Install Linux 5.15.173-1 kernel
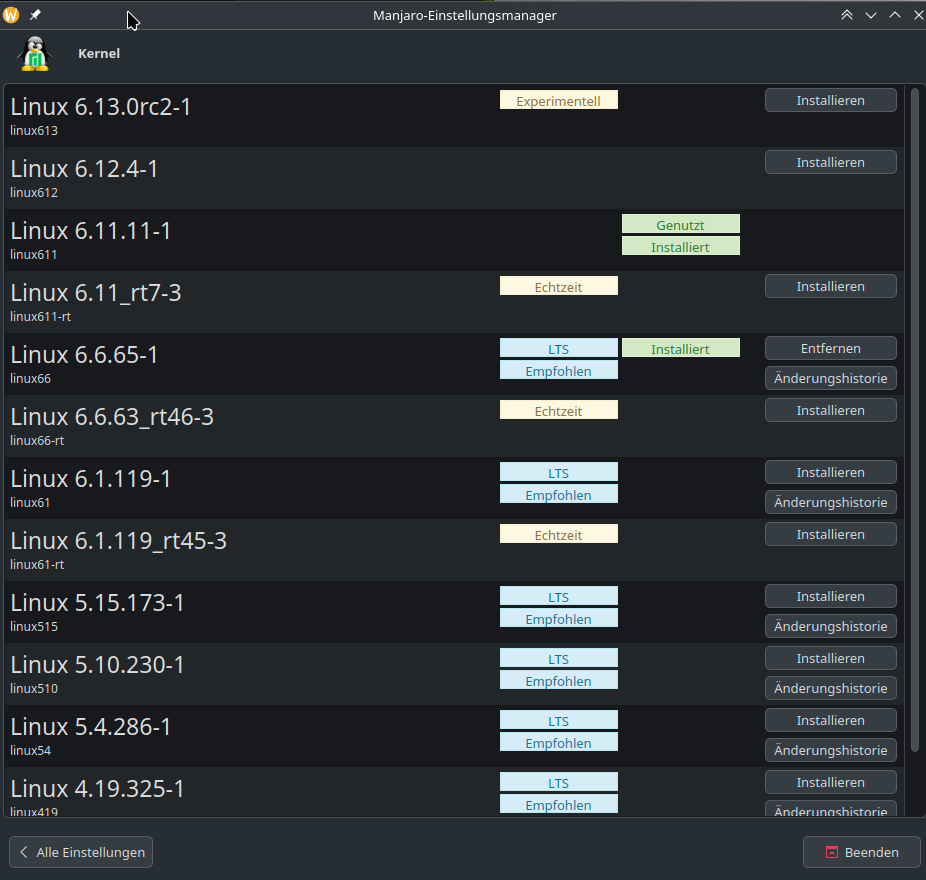926x880 pixels. pos(830,597)
